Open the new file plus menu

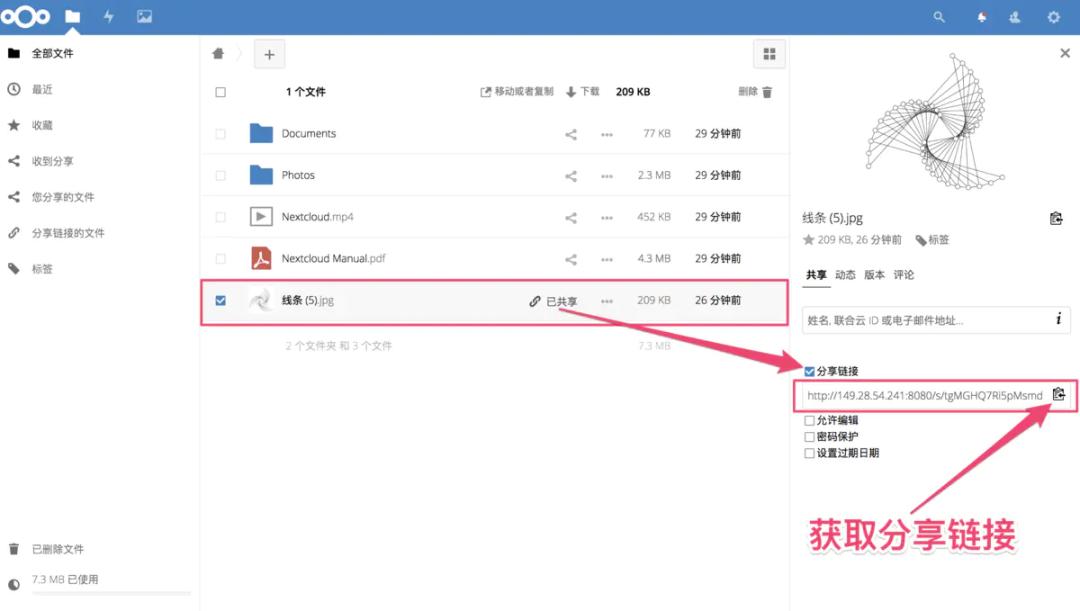click(x=268, y=53)
